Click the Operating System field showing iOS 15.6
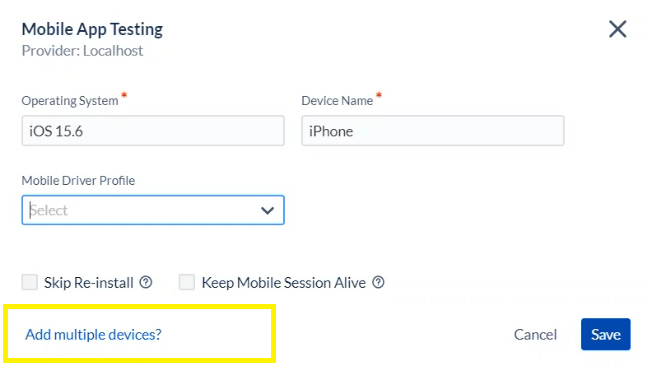Viewport: 648px width, 371px height. (x=153, y=131)
